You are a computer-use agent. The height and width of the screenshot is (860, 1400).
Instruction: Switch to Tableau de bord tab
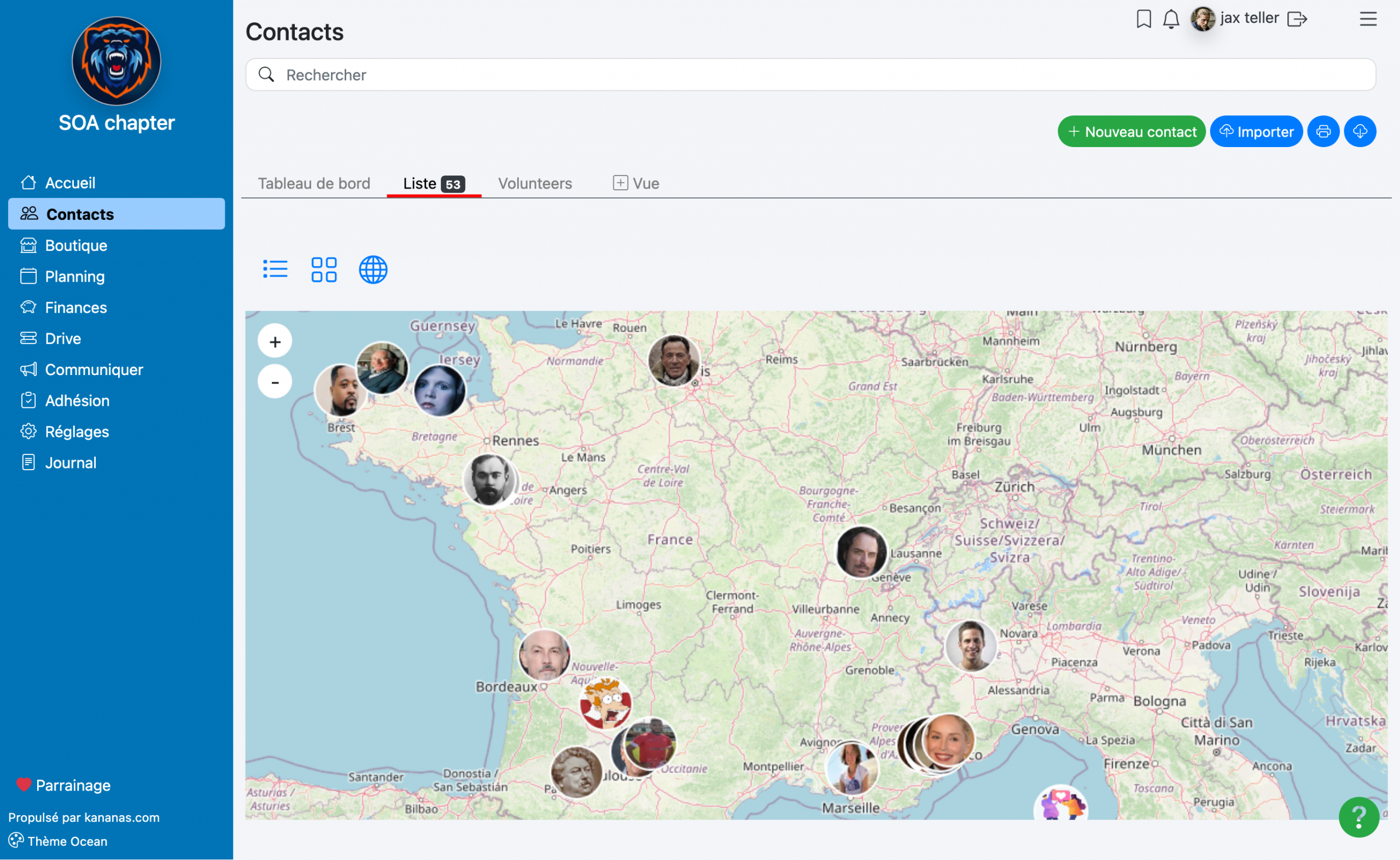[x=314, y=183]
